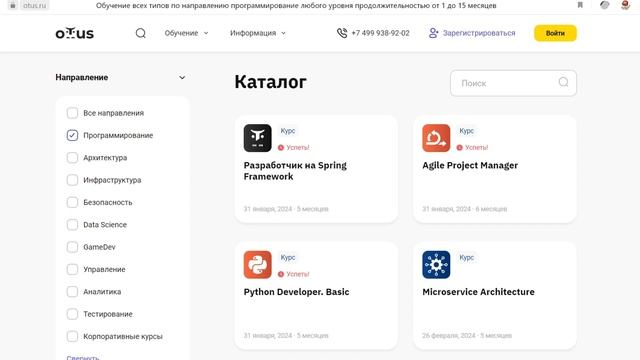The image size is (640, 360).
Task: Click the Направление filter heading
Action: pyautogui.click(x=82, y=77)
